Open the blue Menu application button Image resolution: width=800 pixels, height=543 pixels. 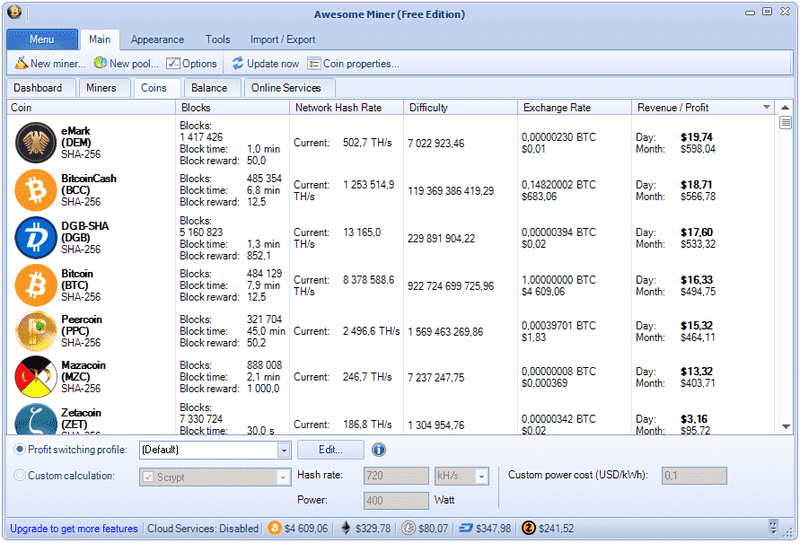(41, 40)
